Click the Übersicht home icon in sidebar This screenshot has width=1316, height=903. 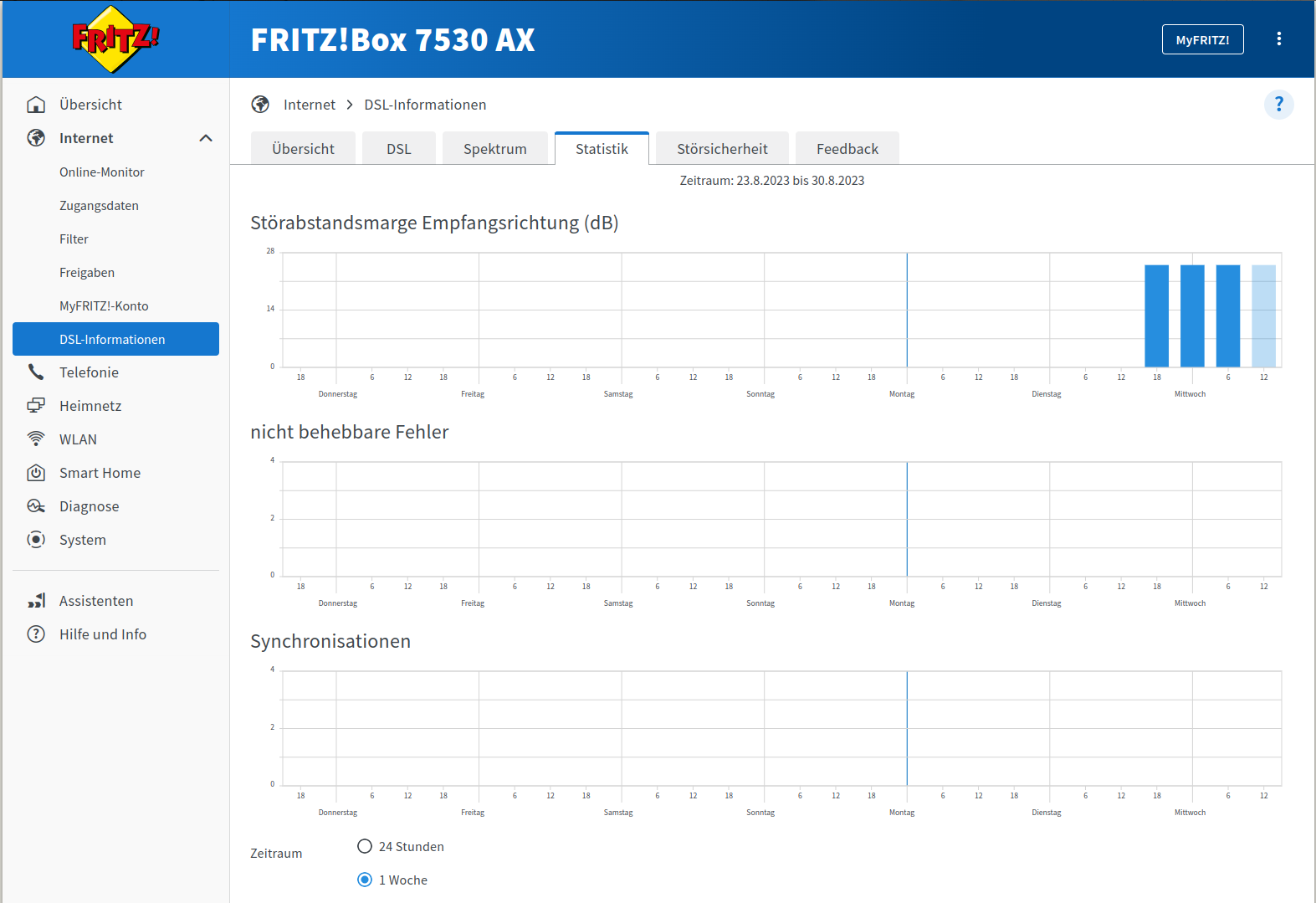click(36, 105)
